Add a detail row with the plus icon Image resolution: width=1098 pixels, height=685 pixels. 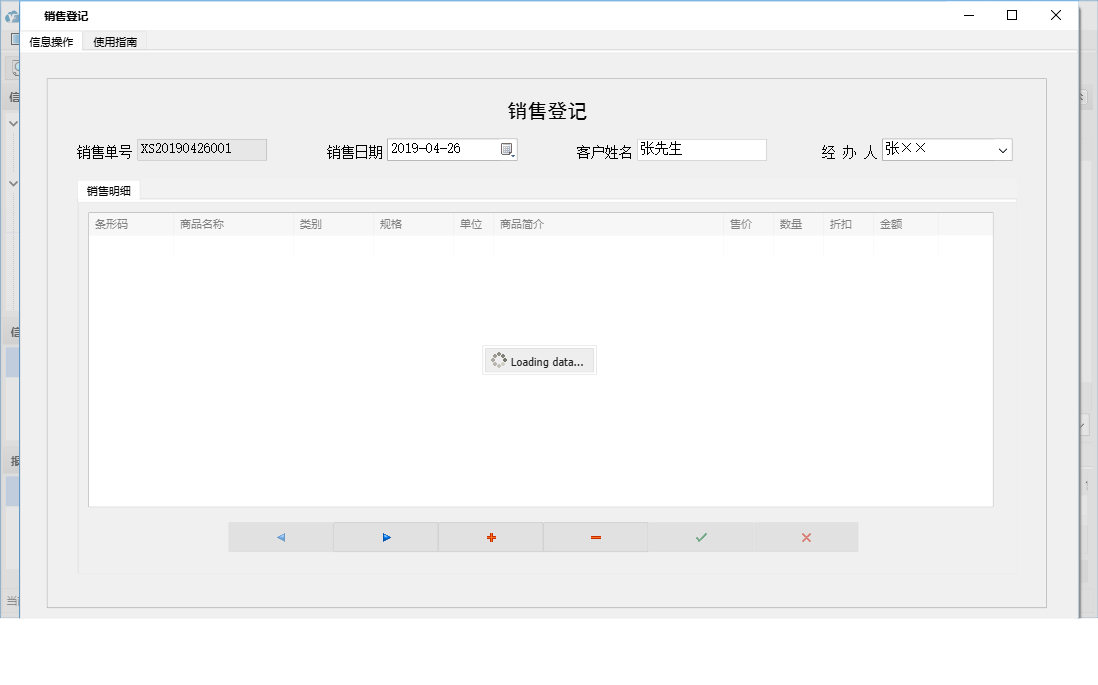point(490,537)
